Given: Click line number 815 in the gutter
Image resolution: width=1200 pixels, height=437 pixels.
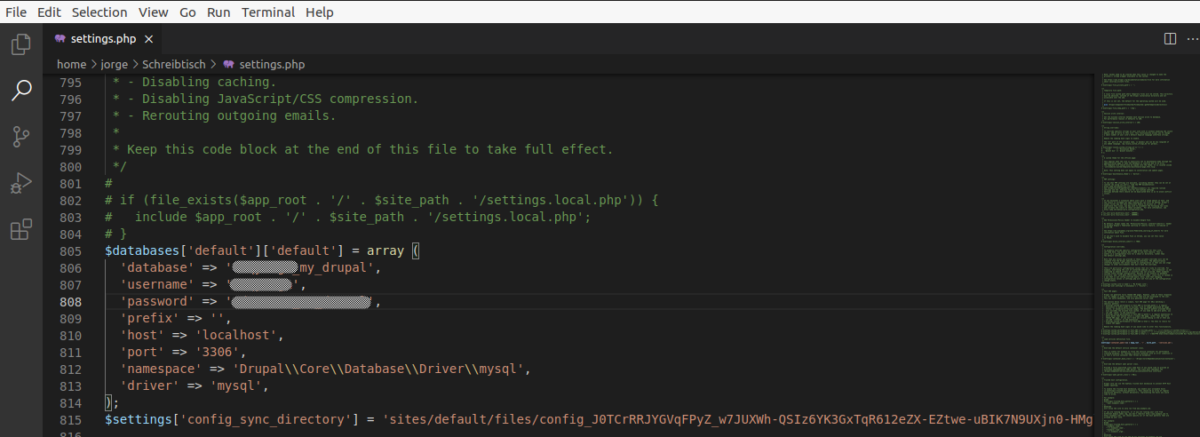Looking at the screenshot, I should [70, 418].
